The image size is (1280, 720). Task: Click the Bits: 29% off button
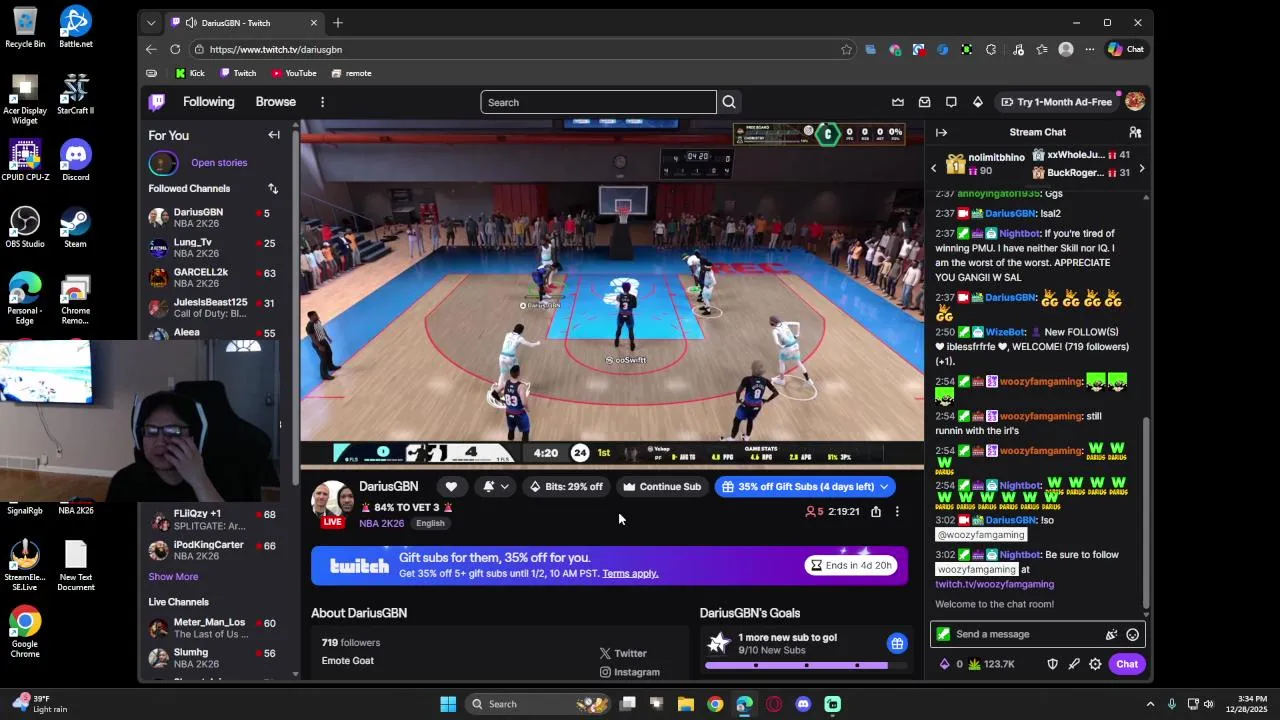(x=566, y=487)
